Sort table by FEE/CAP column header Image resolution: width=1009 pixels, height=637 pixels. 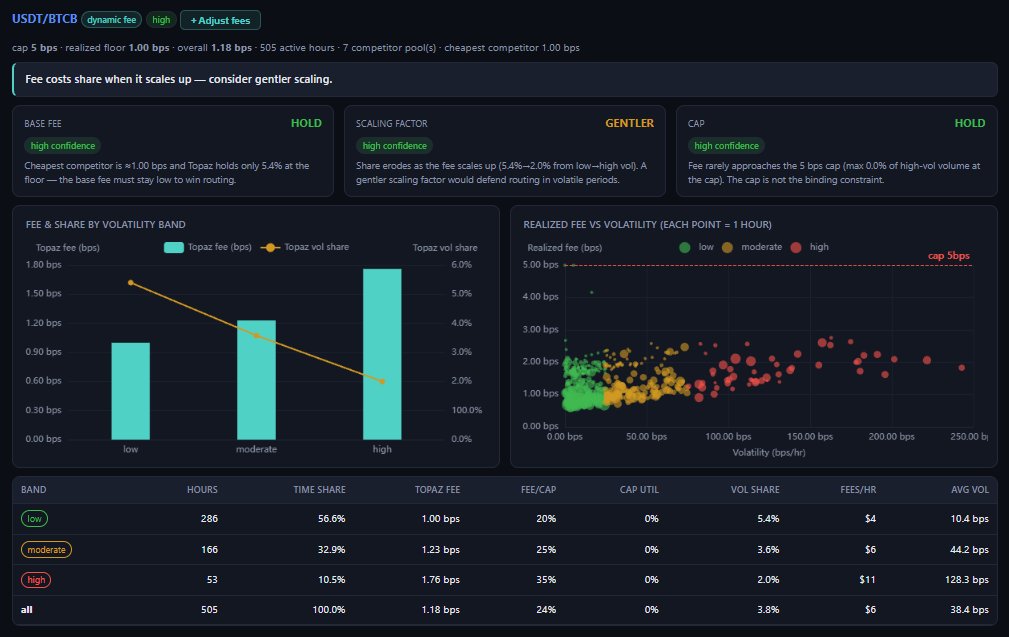point(538,490)
